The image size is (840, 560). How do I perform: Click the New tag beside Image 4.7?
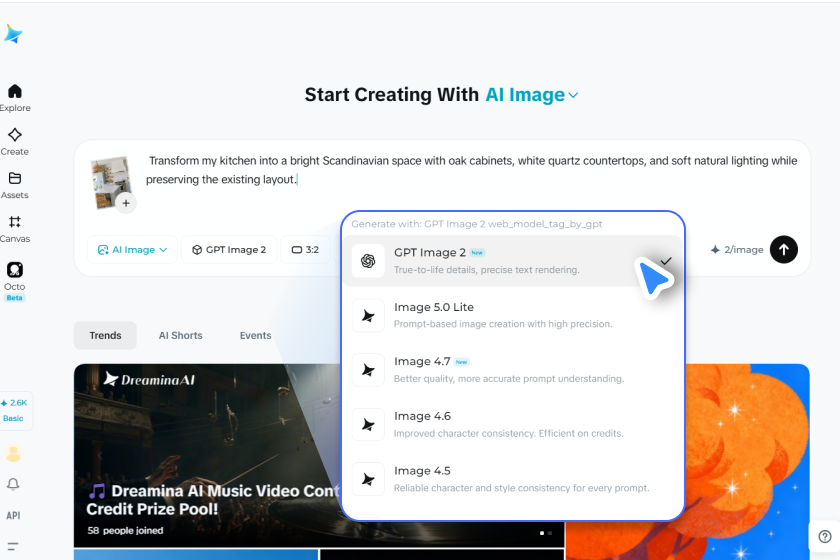461,362
